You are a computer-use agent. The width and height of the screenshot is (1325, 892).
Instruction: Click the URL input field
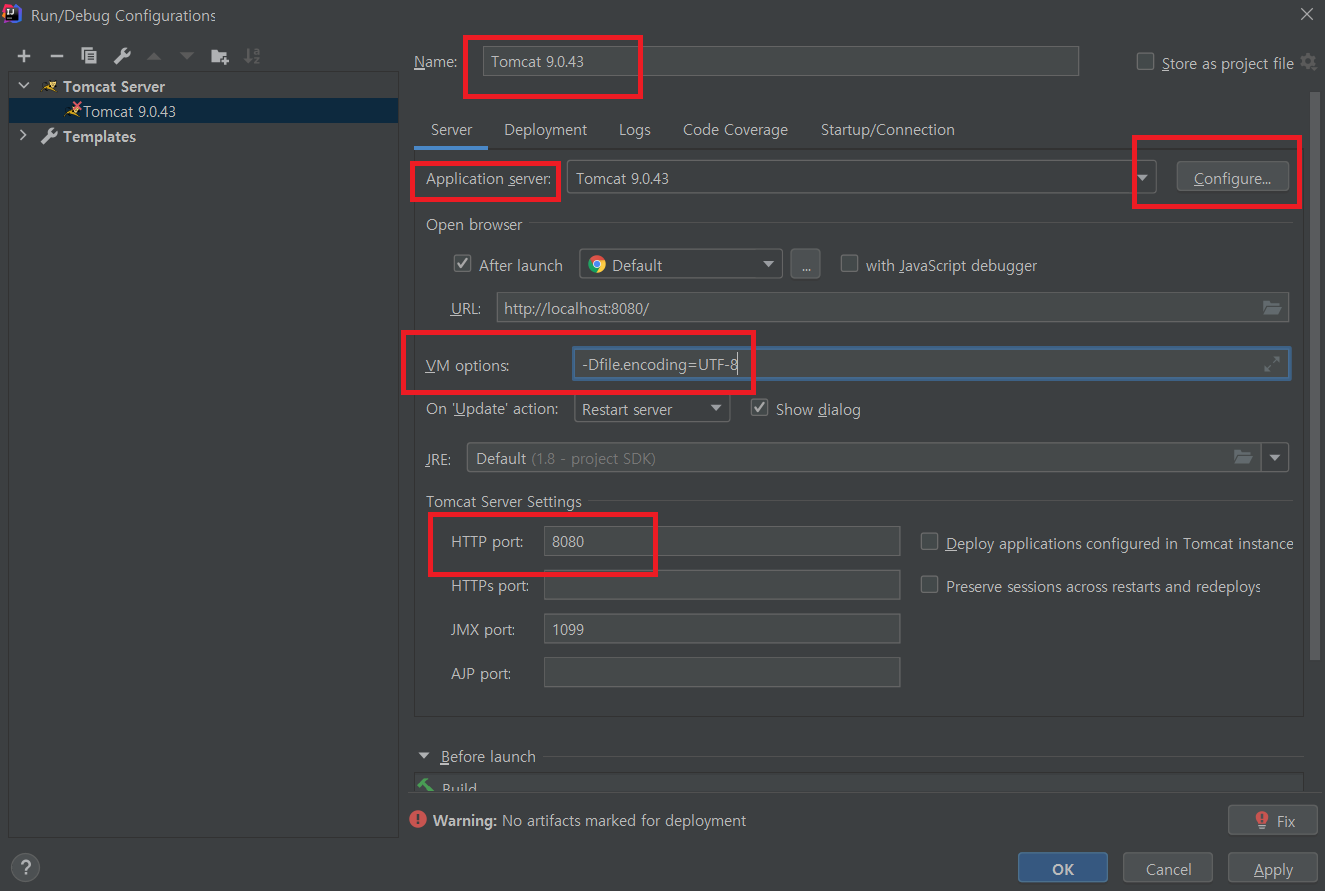(892, 308)
